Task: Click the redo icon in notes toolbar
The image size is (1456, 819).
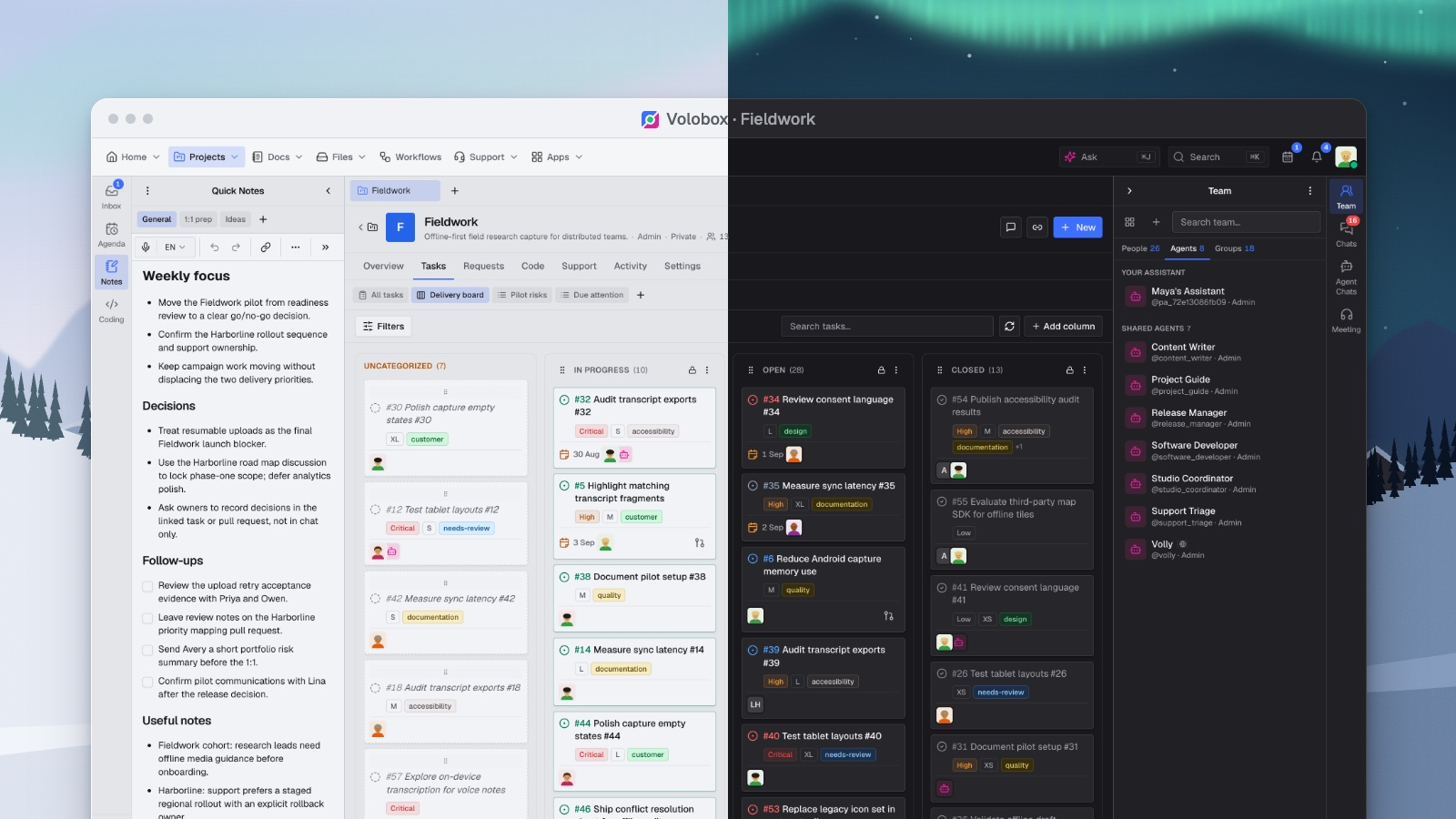Action: 236,247
